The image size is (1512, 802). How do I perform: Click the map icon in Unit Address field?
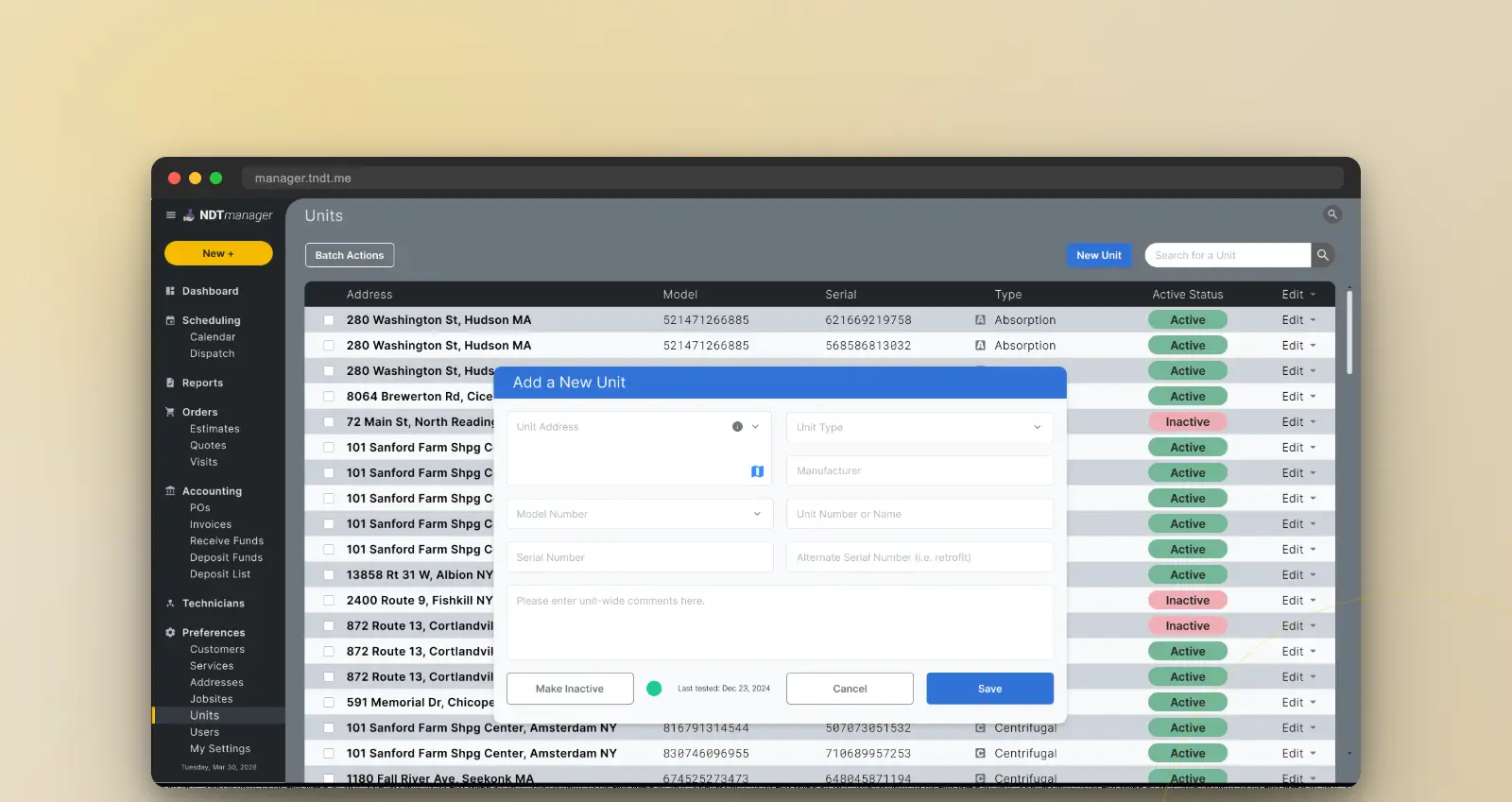(x=757, y=471)
